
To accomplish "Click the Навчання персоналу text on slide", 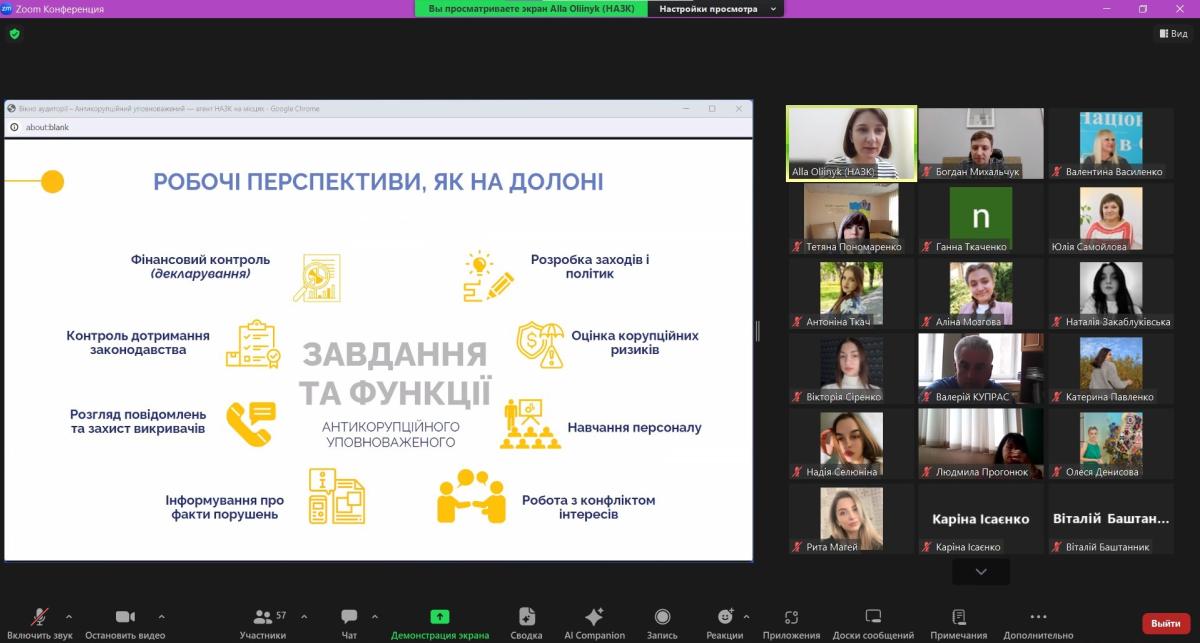I will click(x=634, y=427).
